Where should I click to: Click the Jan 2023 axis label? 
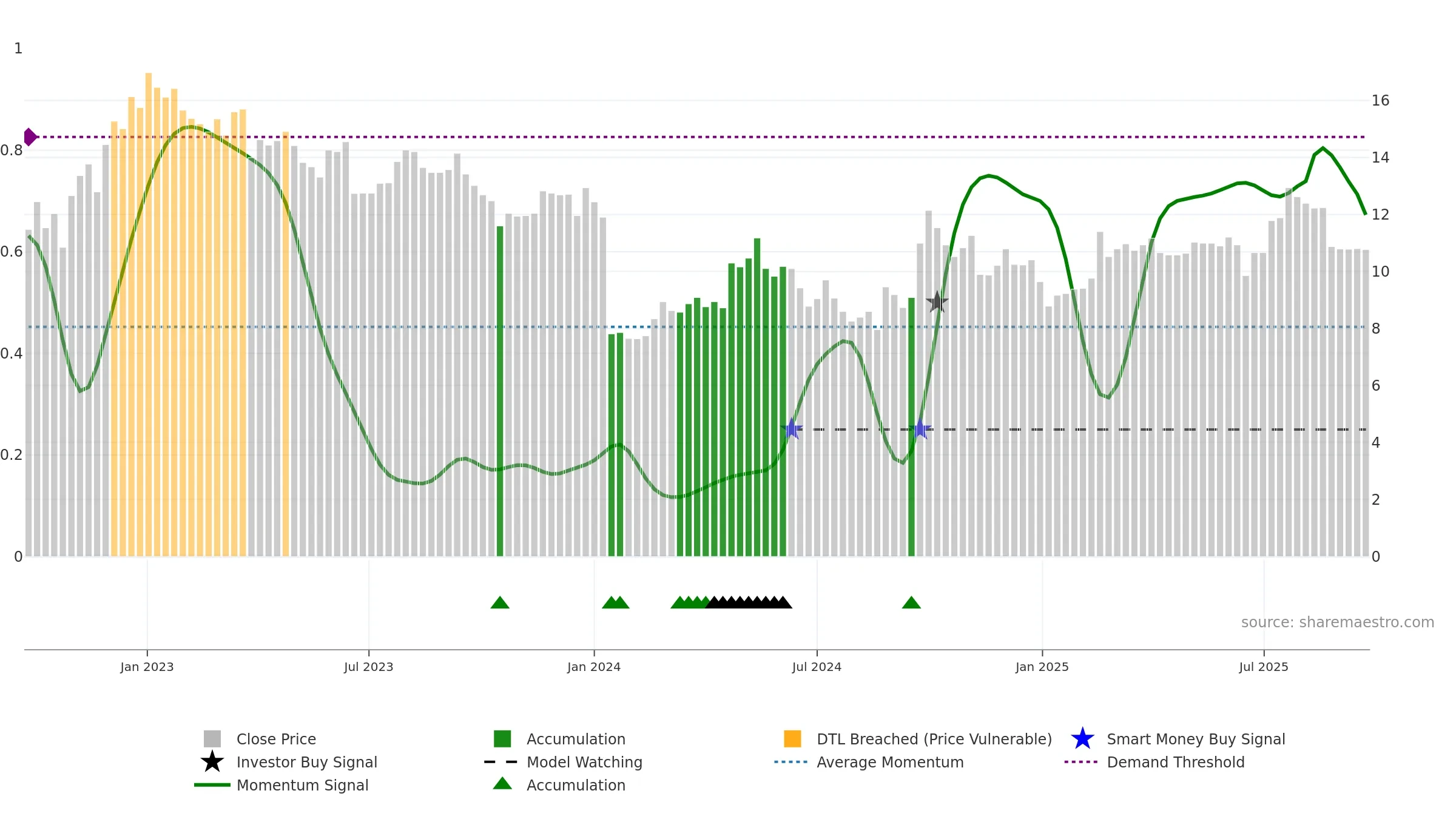coord(147,667)
